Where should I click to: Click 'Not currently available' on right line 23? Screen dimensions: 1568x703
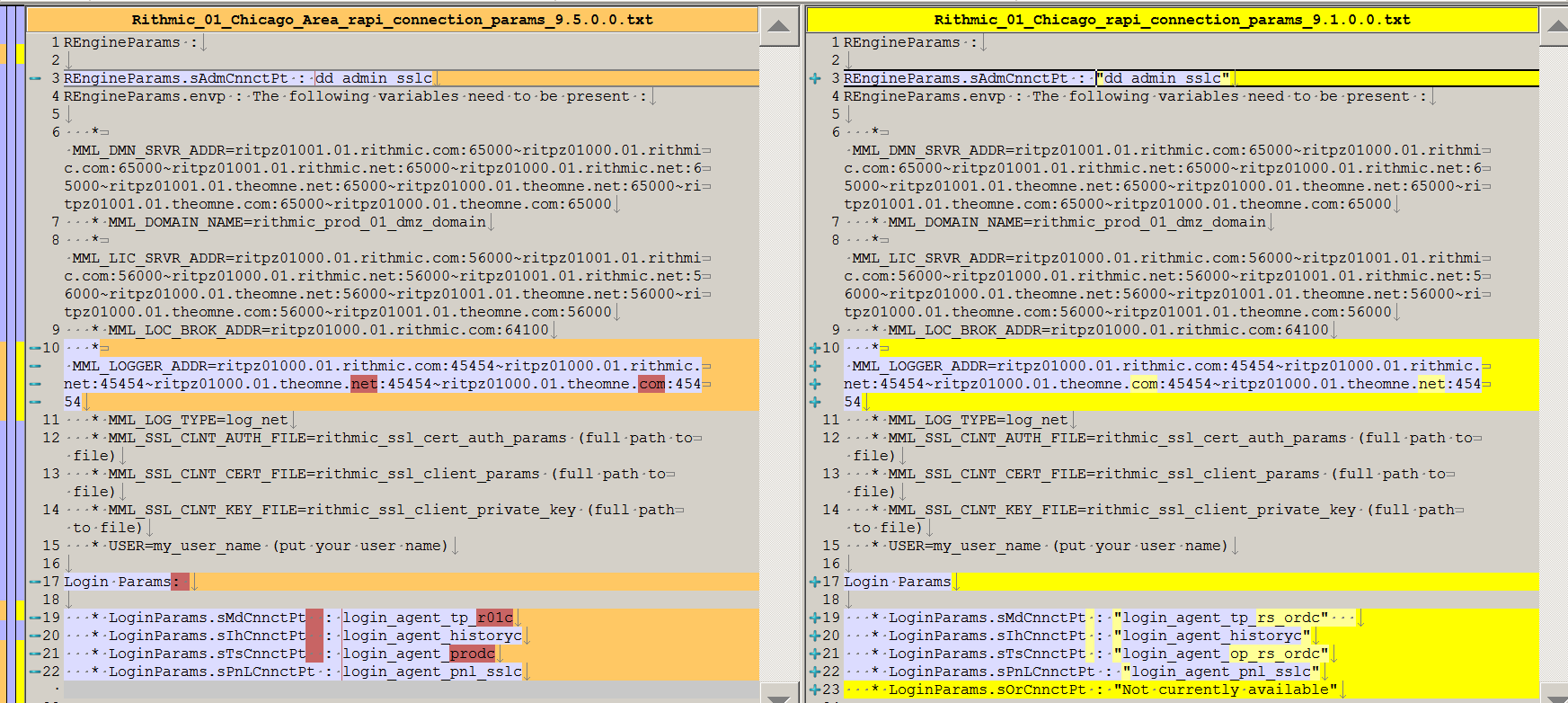(1226, 690)
